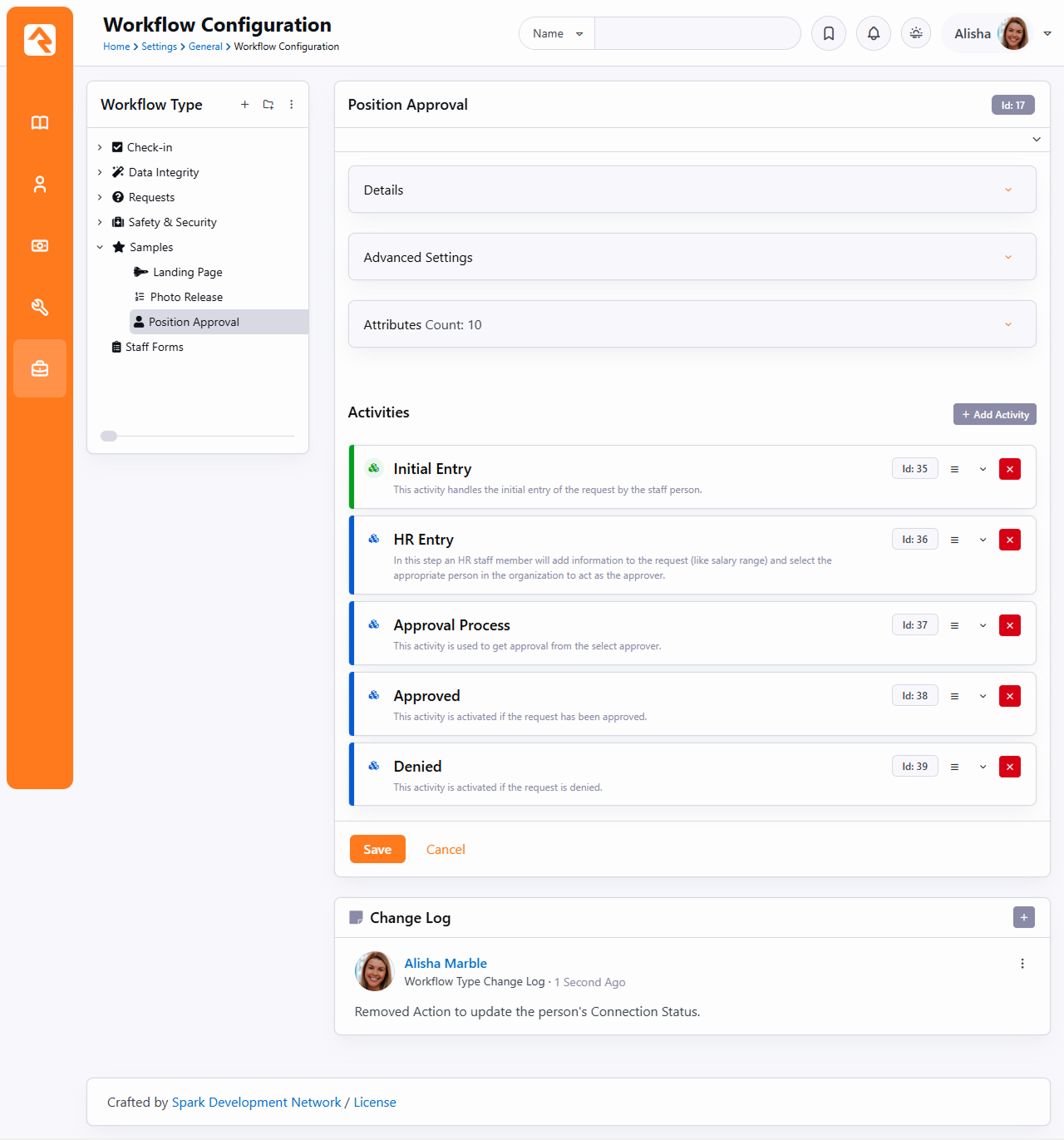Open the People section in sidebar
The width and height of the screenshot is (1064, 1140).
click(x=40, y=185)
